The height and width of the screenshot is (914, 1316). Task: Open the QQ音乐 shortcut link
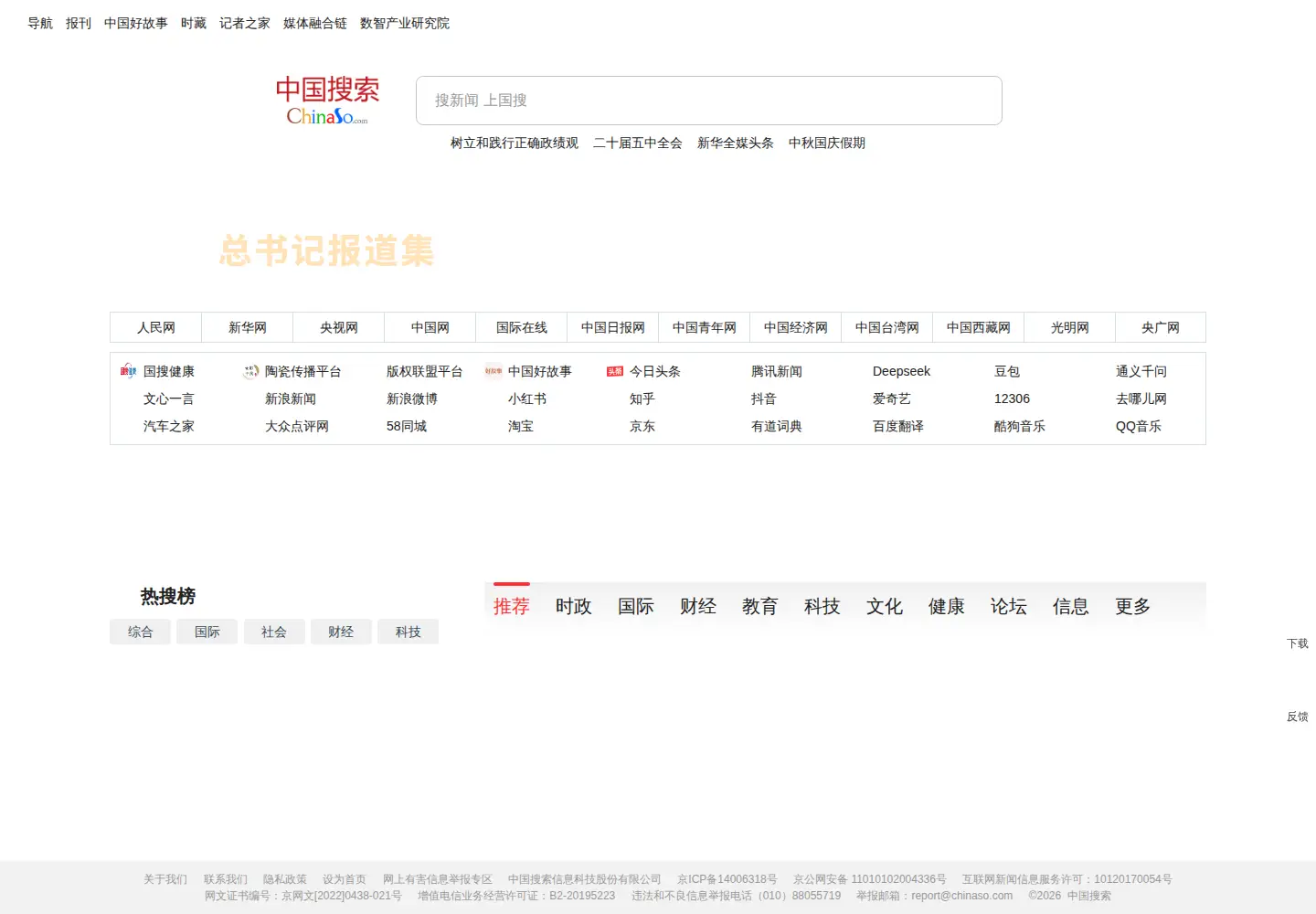(1139, 426)
